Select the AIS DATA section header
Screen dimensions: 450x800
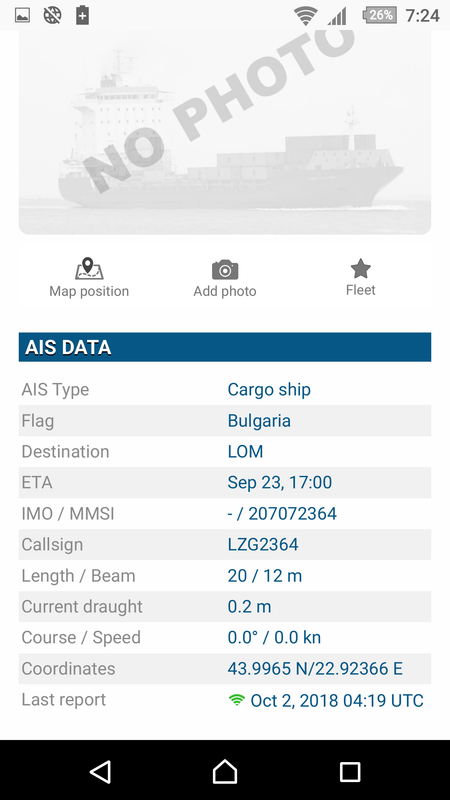point(225,347)
